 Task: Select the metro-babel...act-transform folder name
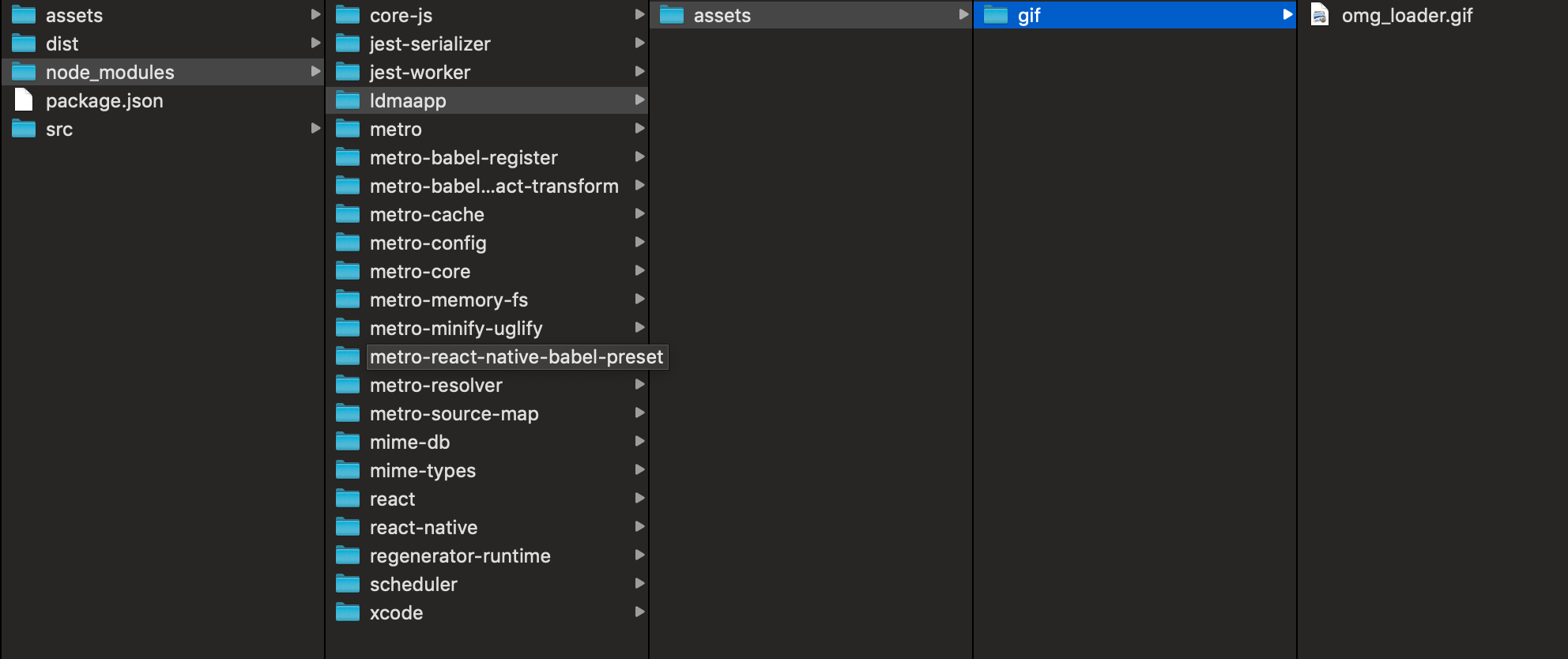pyautogui.click(x=494, y=186)
